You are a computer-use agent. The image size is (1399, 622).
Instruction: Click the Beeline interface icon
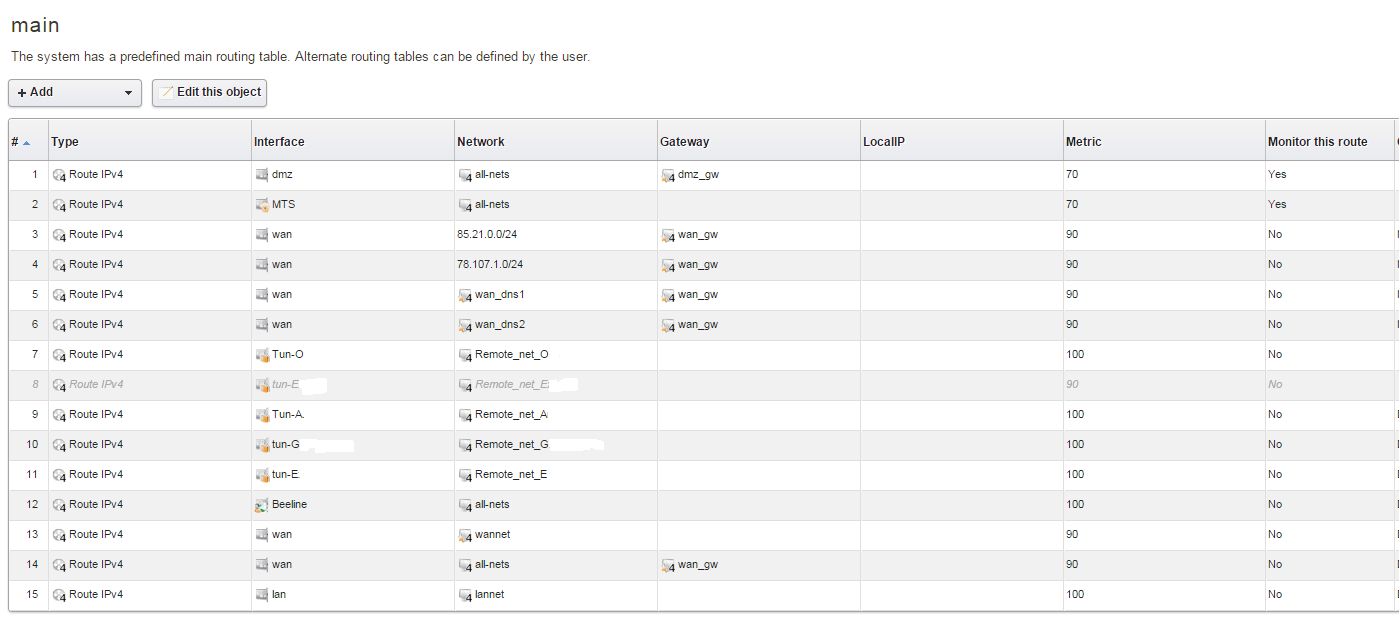coord(262,505)
